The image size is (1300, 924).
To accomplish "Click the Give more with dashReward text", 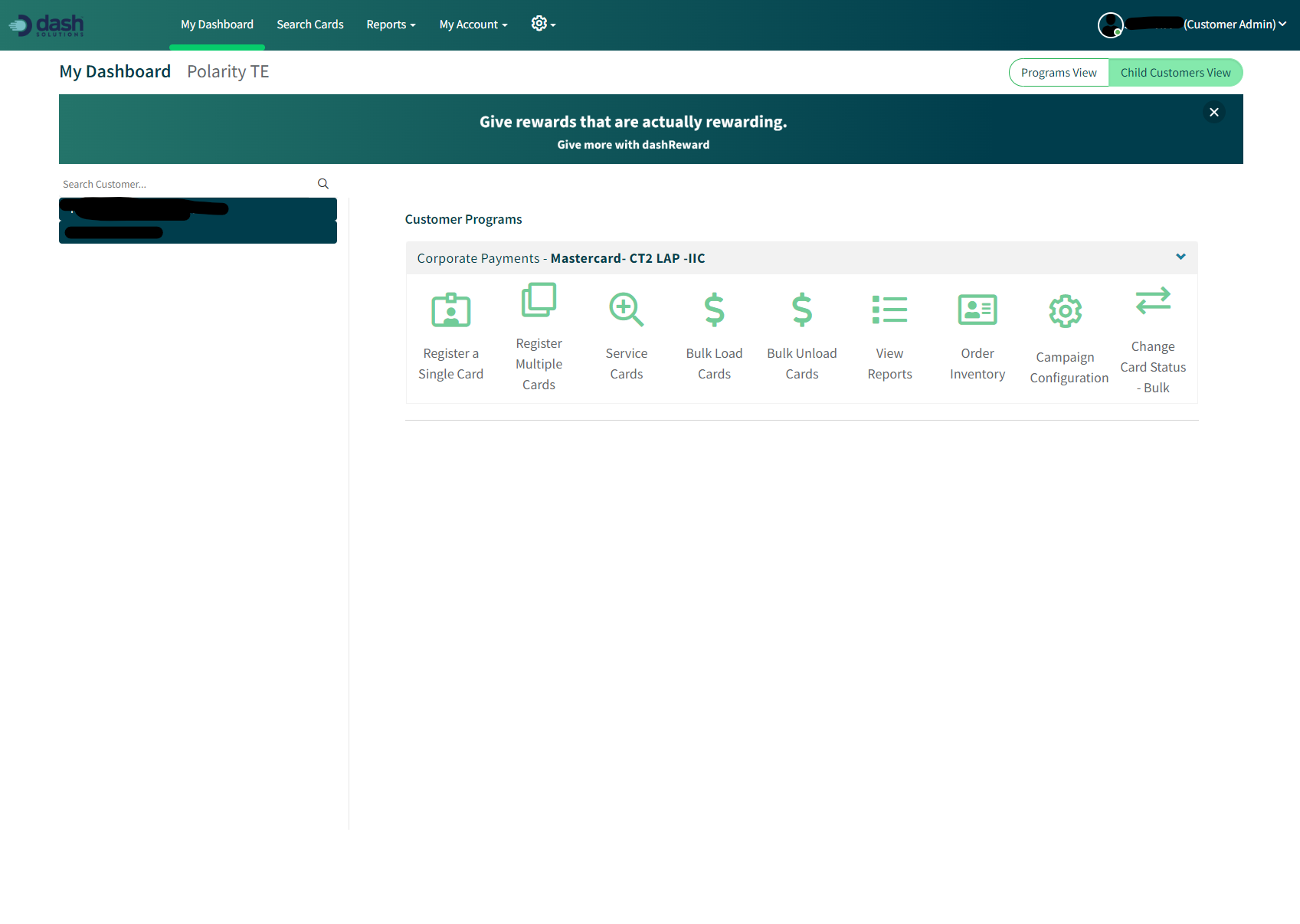I will click(634, 145).
